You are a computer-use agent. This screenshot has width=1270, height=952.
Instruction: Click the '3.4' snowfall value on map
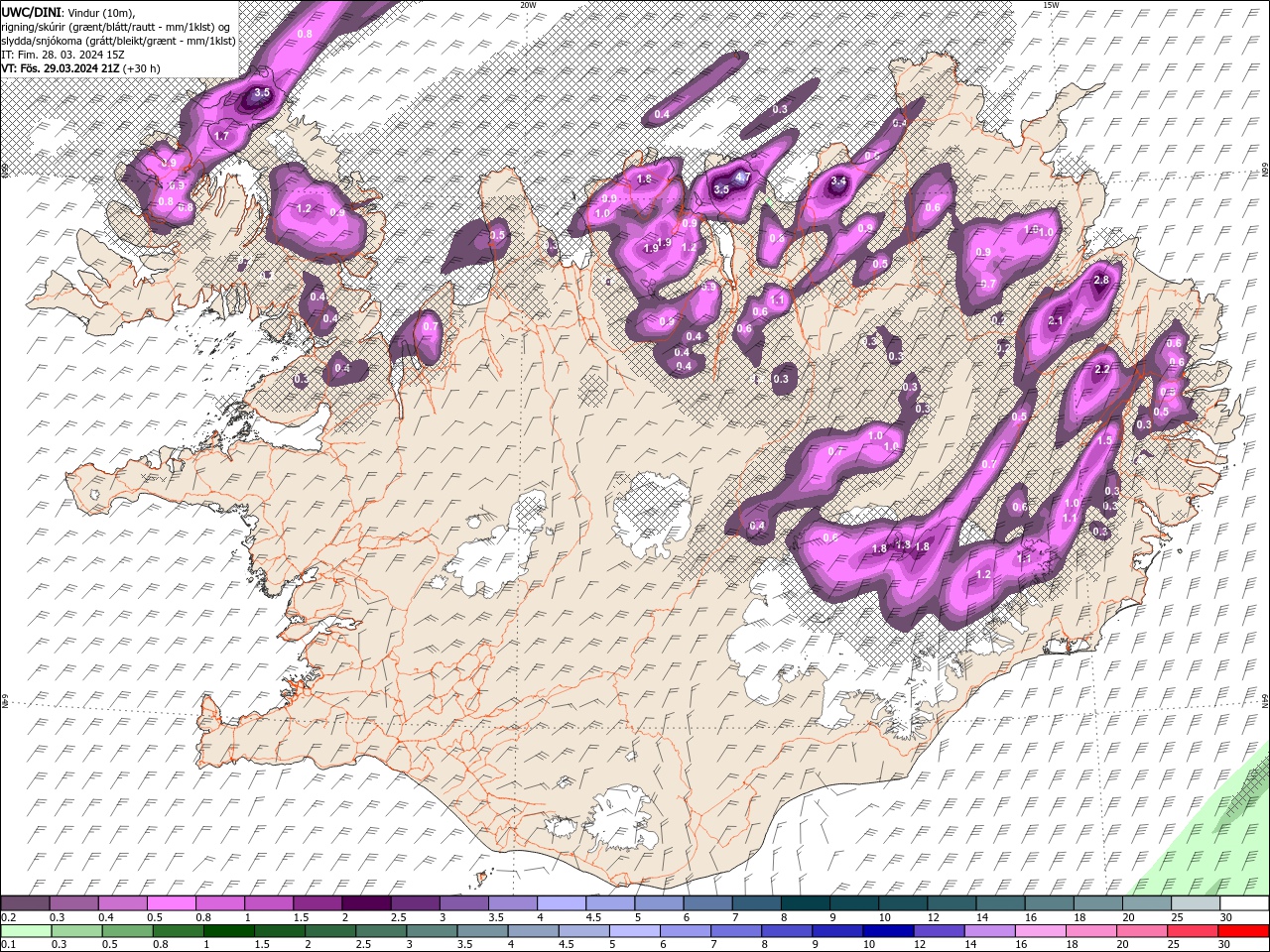[x=838, y=181]
